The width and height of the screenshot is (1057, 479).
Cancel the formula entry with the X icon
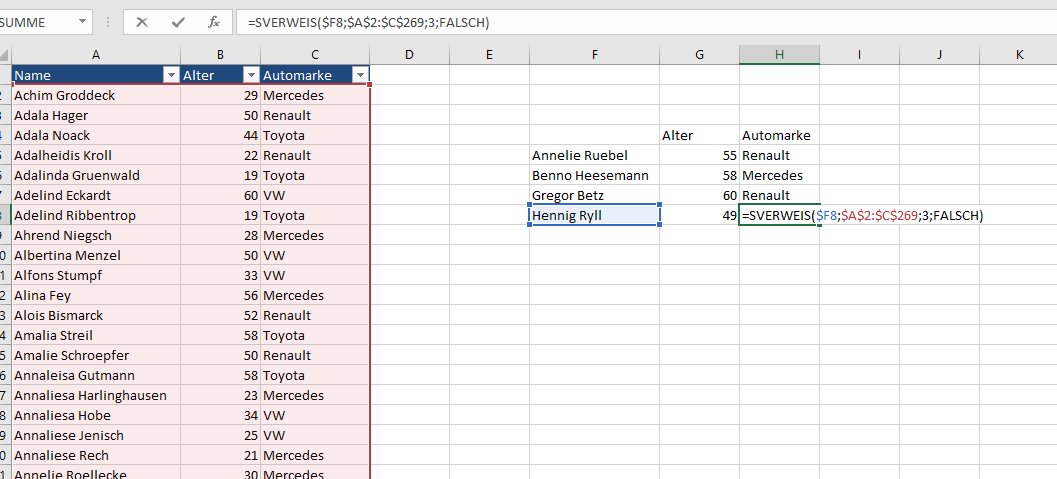pyautogui.click(x=142, y=22)
